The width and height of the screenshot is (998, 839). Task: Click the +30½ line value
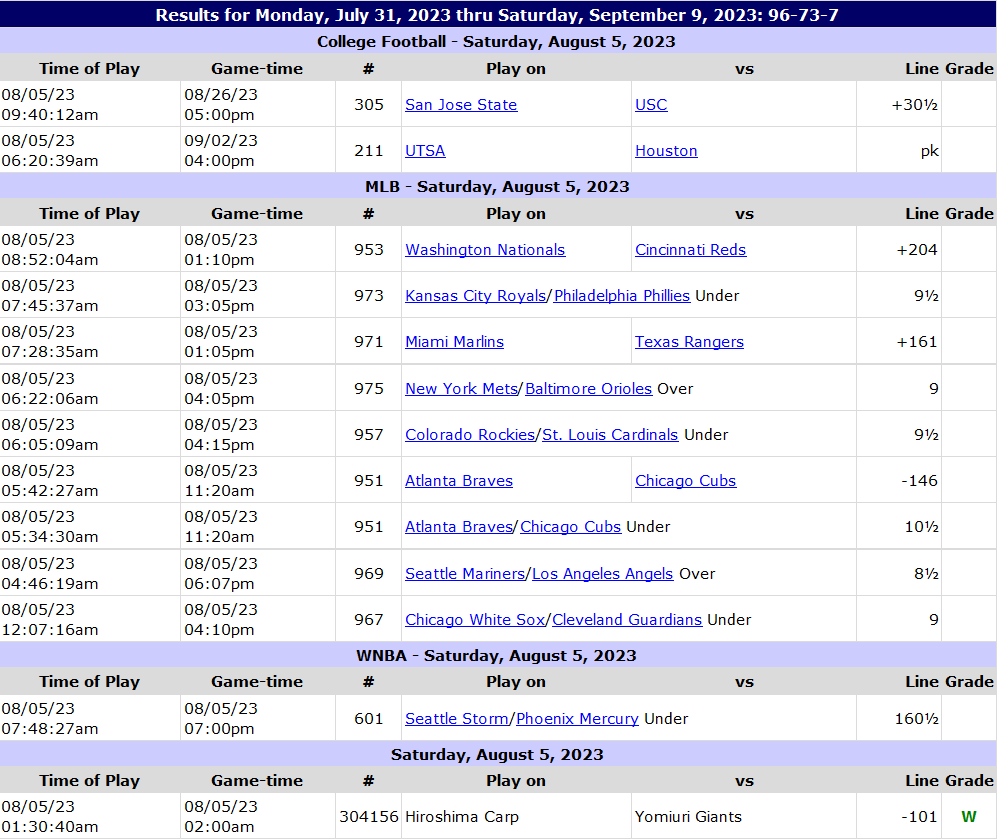[915, 104]
